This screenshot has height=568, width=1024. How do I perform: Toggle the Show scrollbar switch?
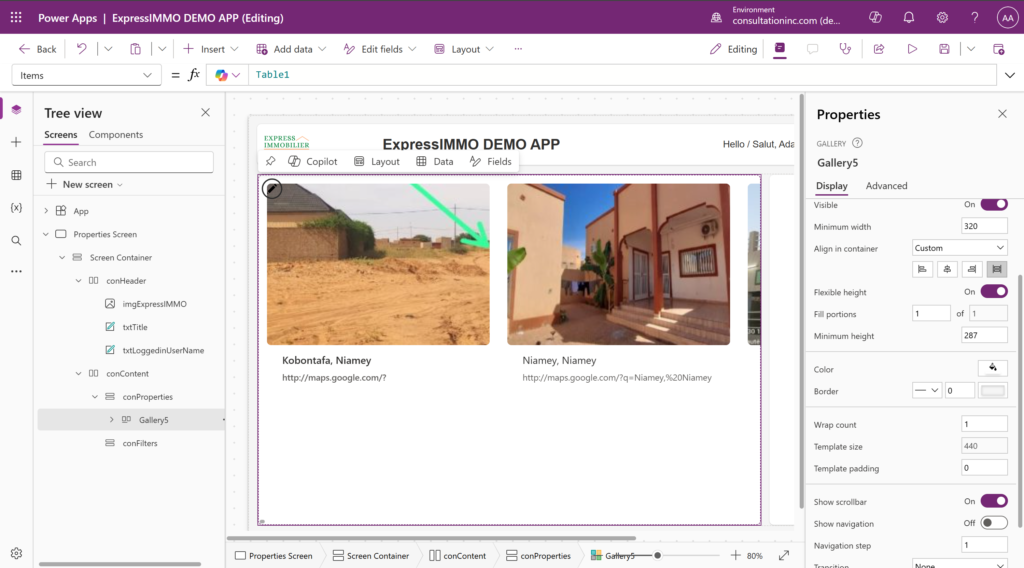point(994,501)
